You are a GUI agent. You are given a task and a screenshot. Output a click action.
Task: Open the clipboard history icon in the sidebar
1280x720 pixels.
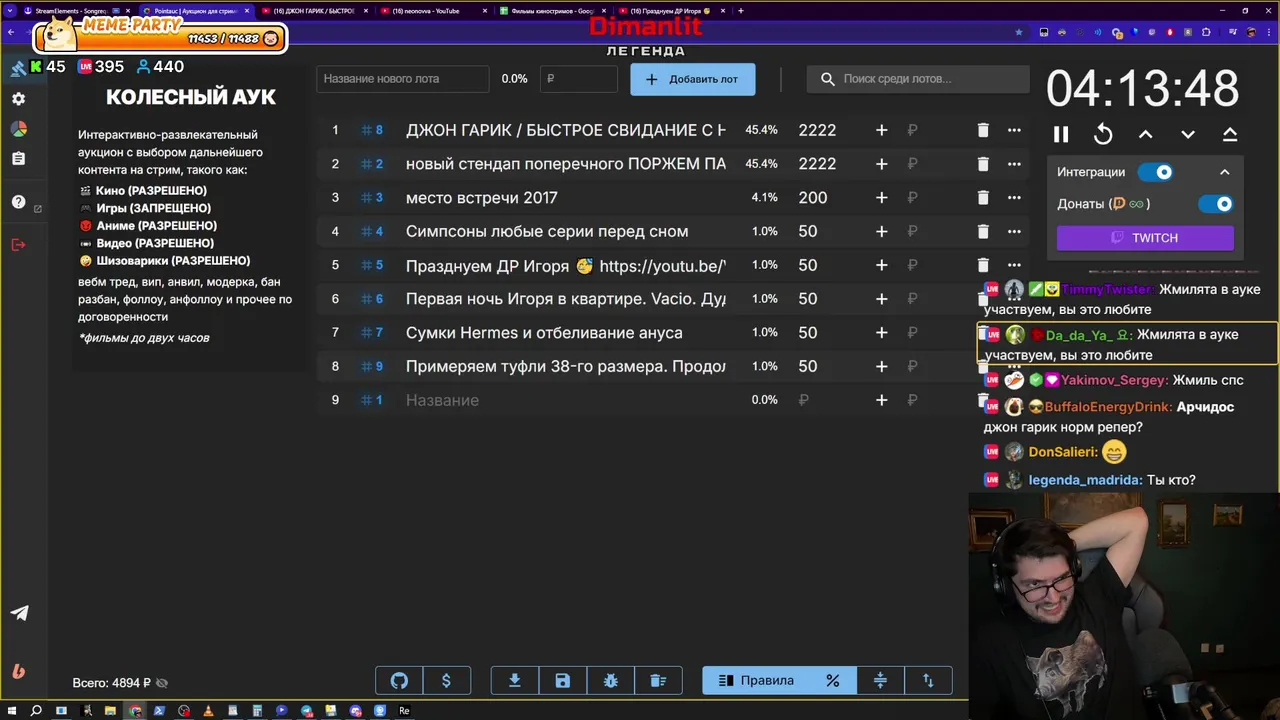coord(18,159)
